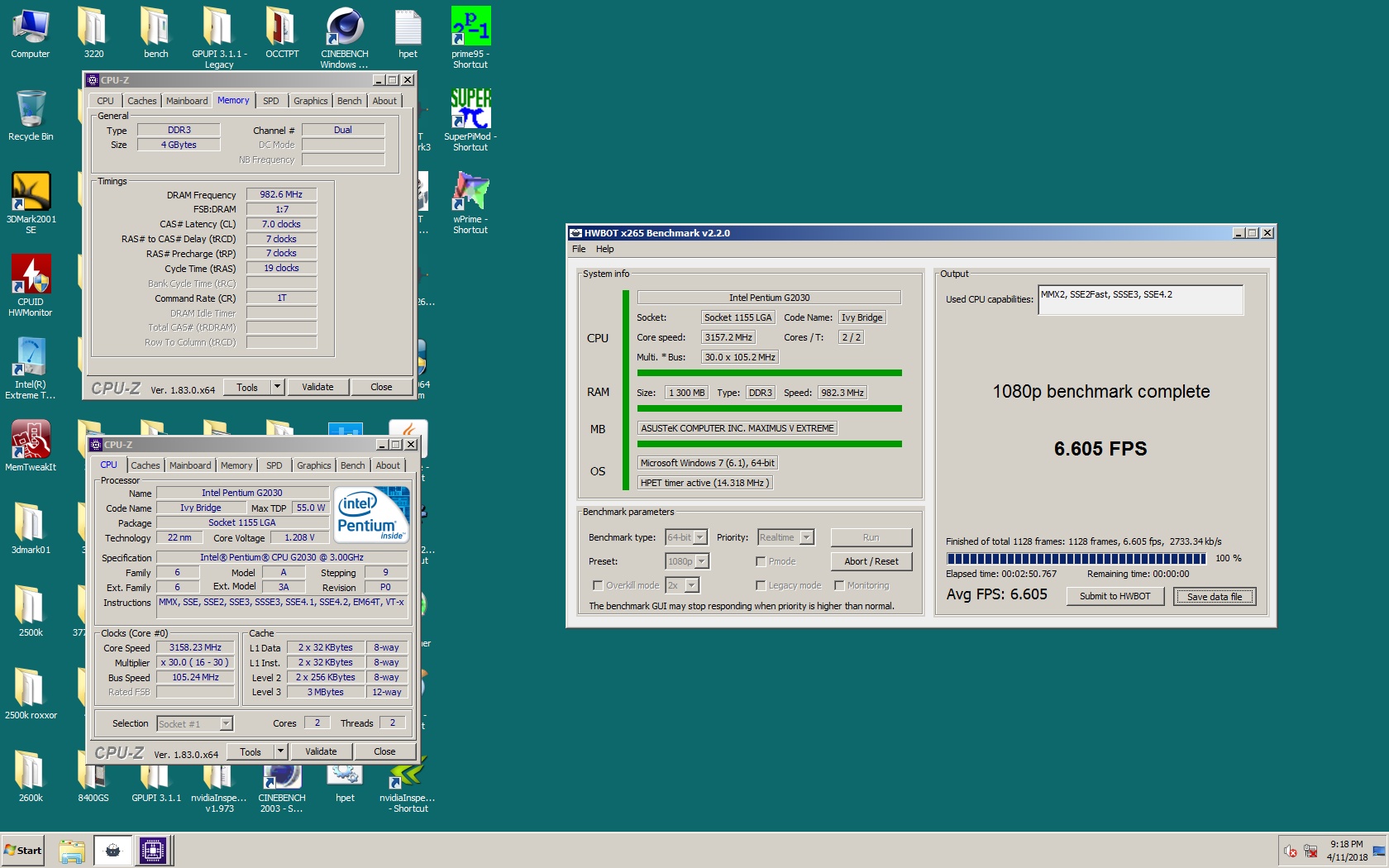
Task: Open the Help menu in HWBOT
Action: click(x=605, y=249)
